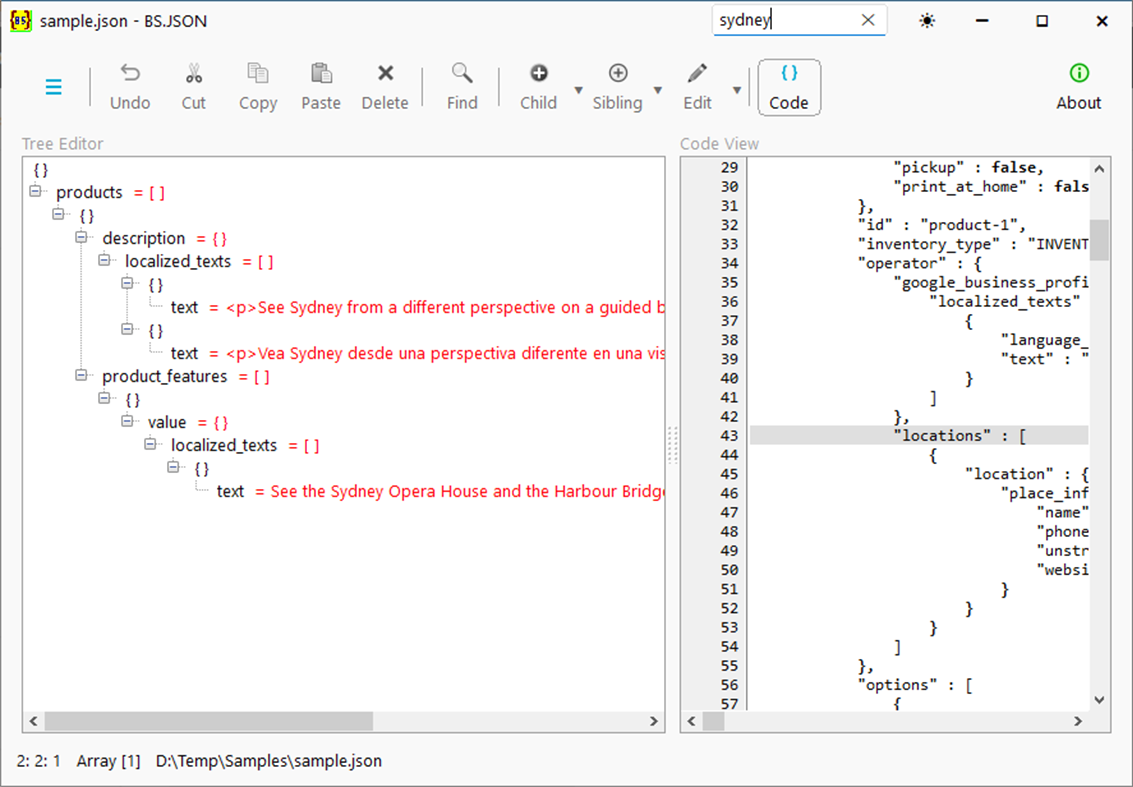Minimize the BS.JSON window
Screen dimensions: 1133x787
(x=982, y=21)
